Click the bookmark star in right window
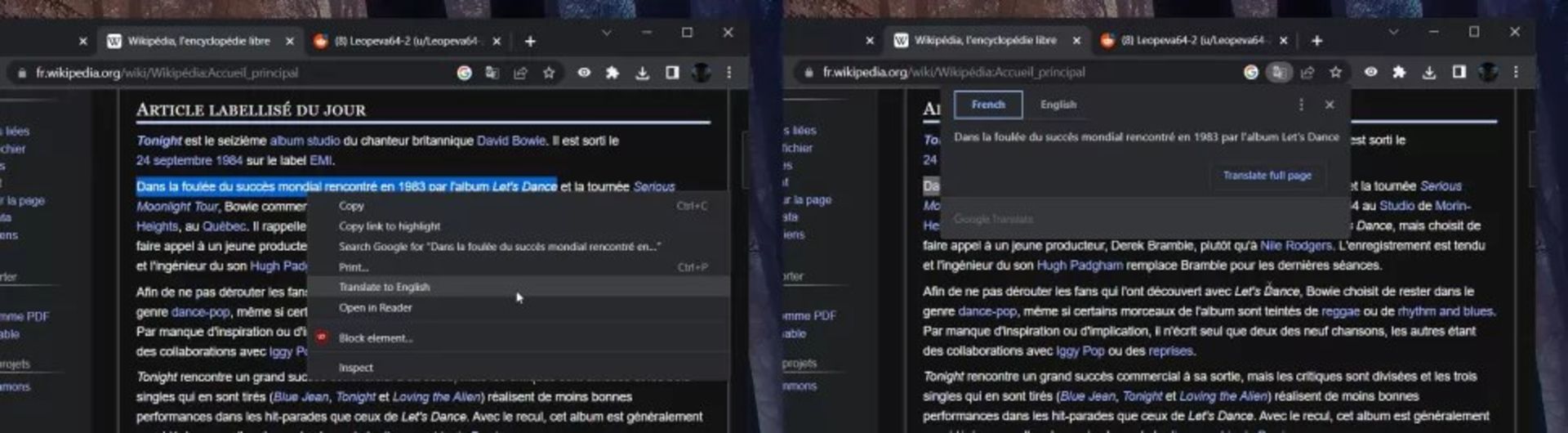Screen dimensions: 1568x433 pos(1335,72)
